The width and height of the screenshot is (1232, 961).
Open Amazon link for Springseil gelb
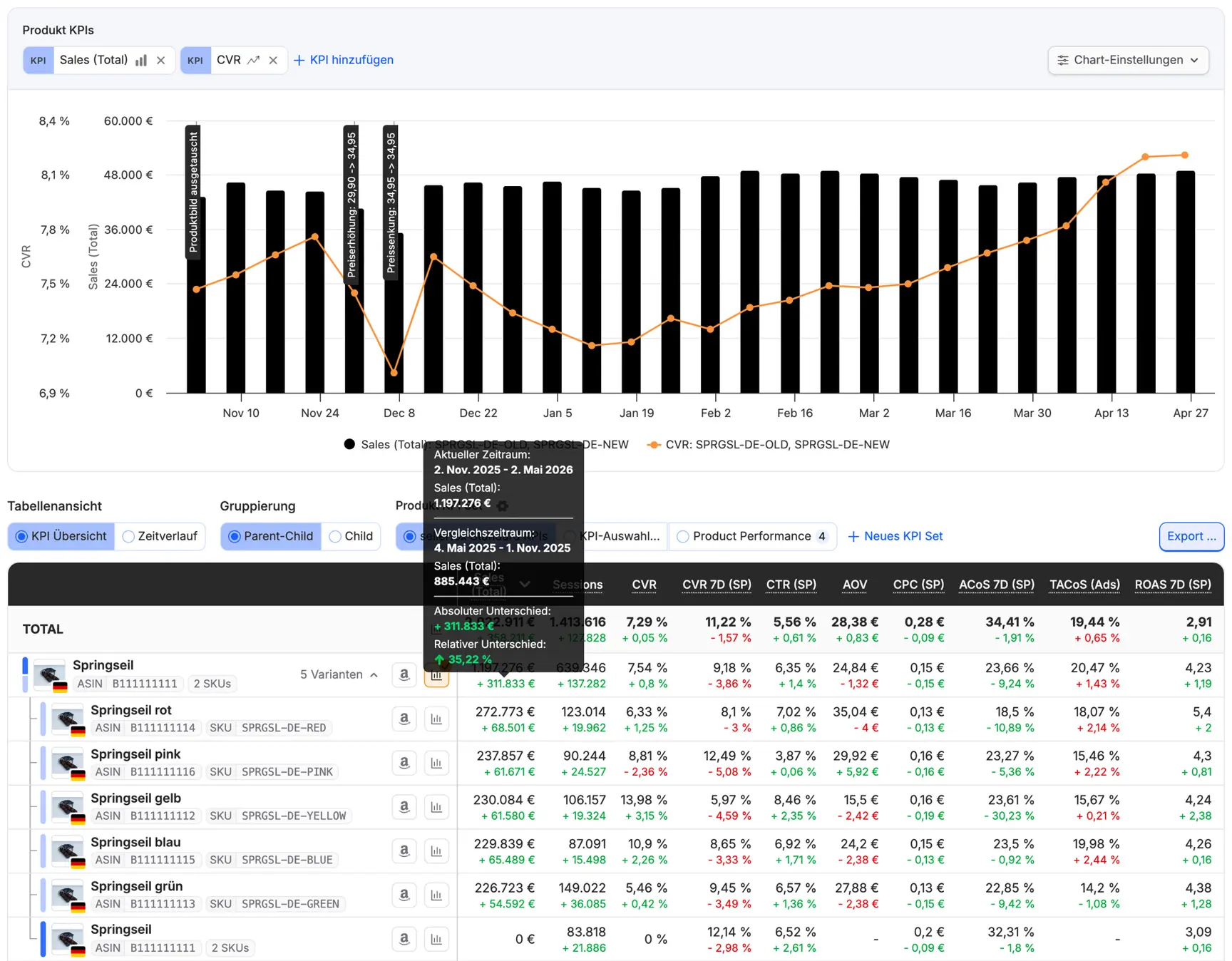coord(404,807)
